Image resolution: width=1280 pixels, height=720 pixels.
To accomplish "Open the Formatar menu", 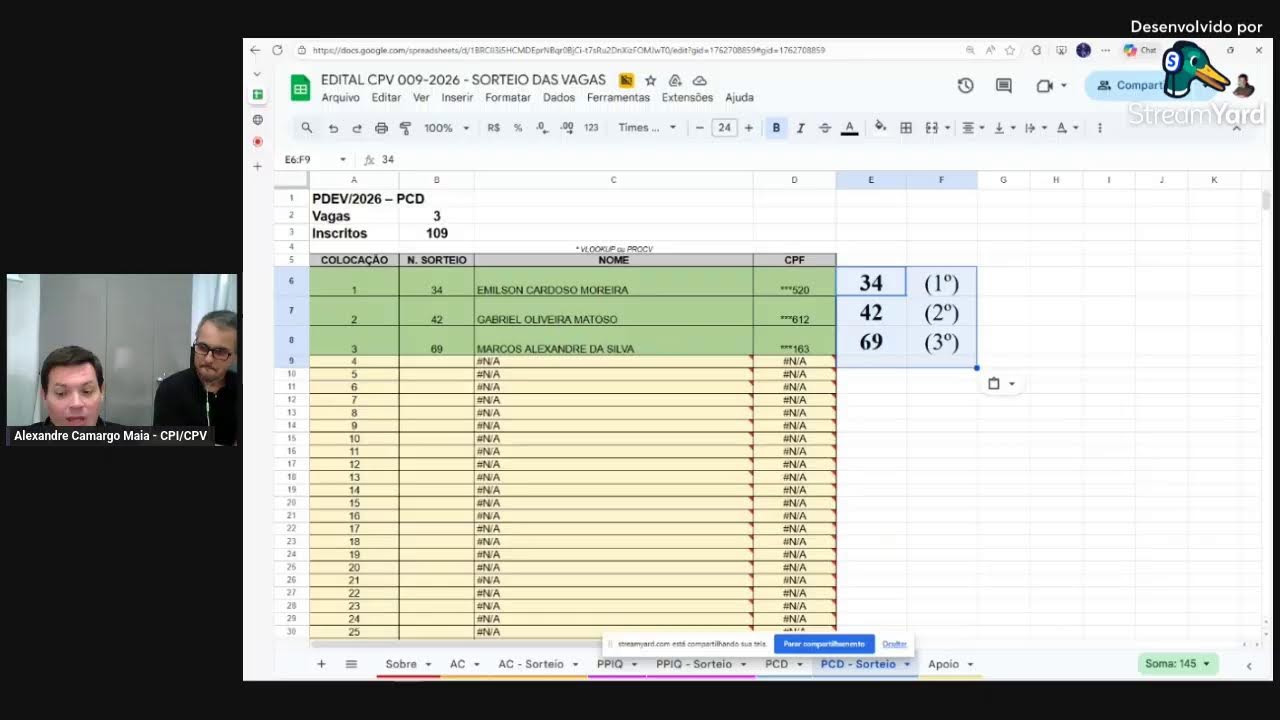I will 508,98.
